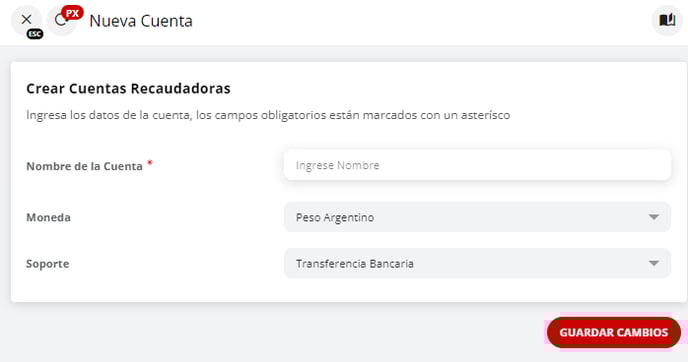Click the Nueva Cuenta title
This screenshot has height=362, width=688.
click(x=141, y=21)
